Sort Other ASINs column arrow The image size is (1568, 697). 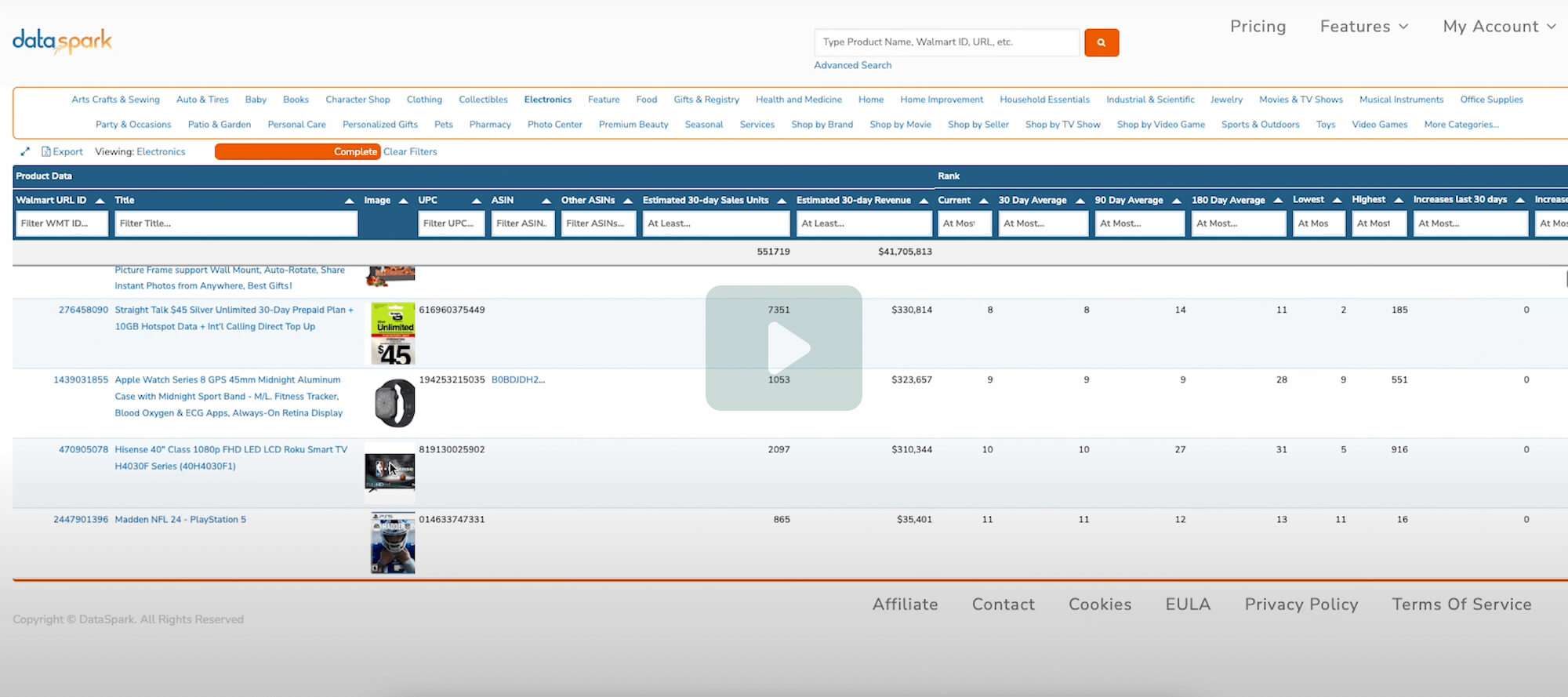point(627,201)
